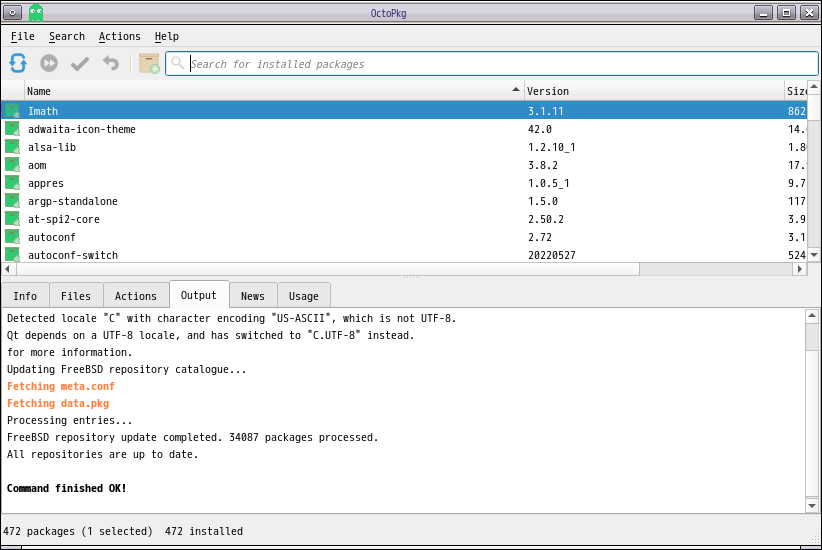Click the System upgrade fast-forward icon
This screenshot has width=822, height=550.
[x=49, y=63]
